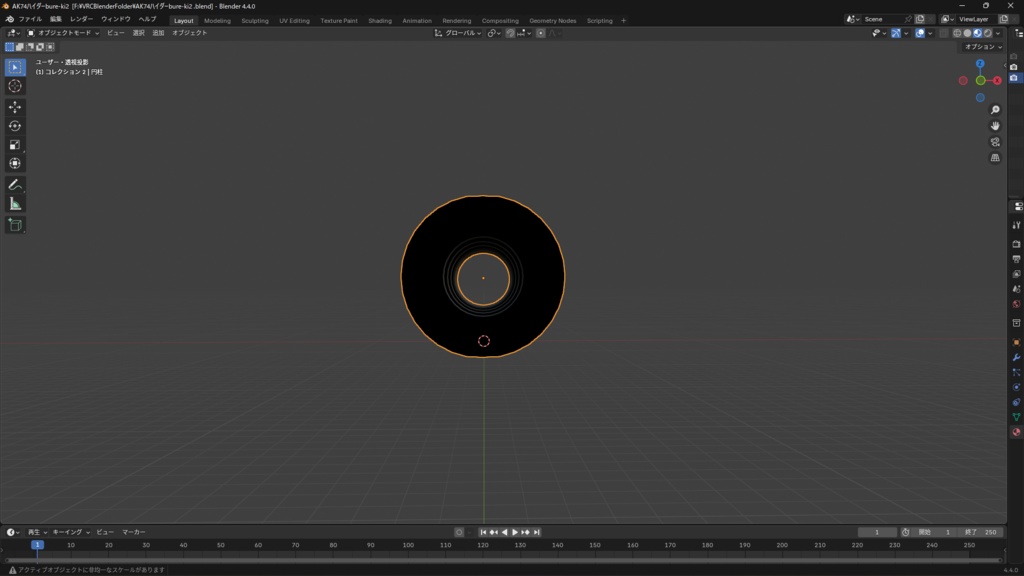This screenshot has width=1024, height=576.
Task: Open the Material properties tab
Action: pos(1016,432)
